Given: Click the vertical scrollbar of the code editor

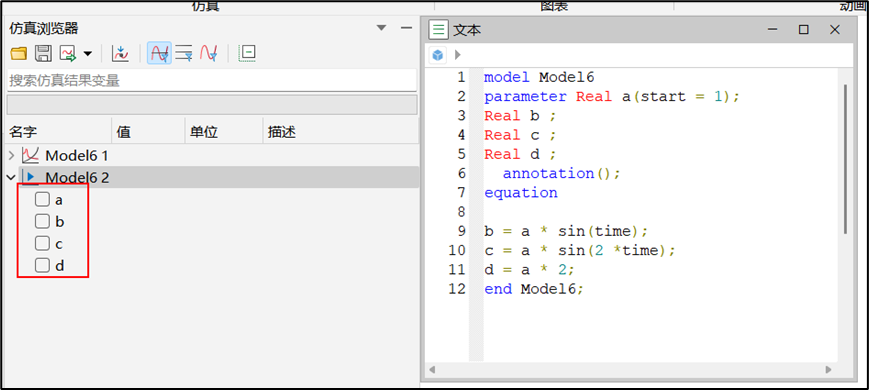Looking at the screenshot, I should pyautogui.click(x=845, y=158).
